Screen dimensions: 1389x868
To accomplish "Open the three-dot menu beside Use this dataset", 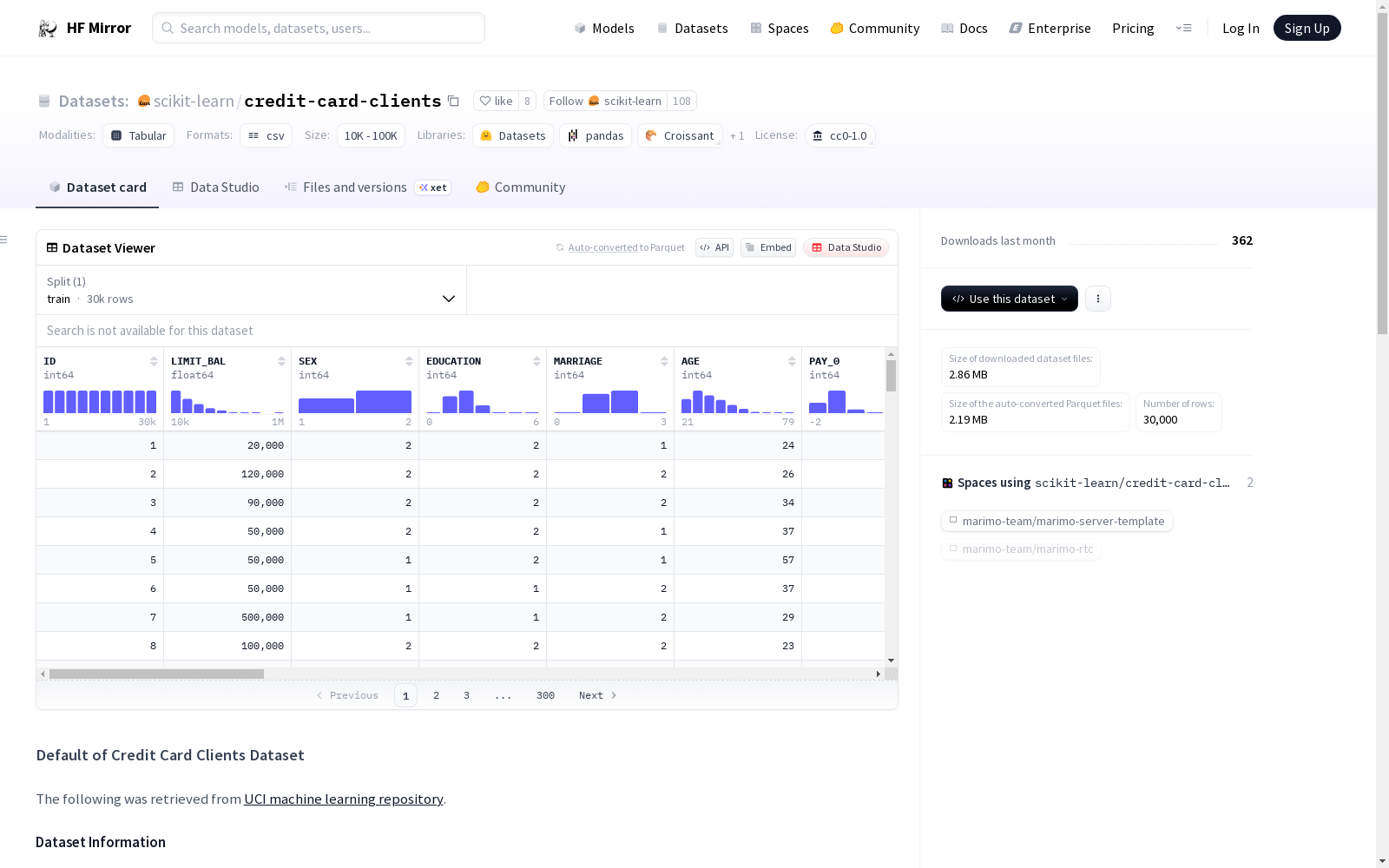I will click(1098, 299).
